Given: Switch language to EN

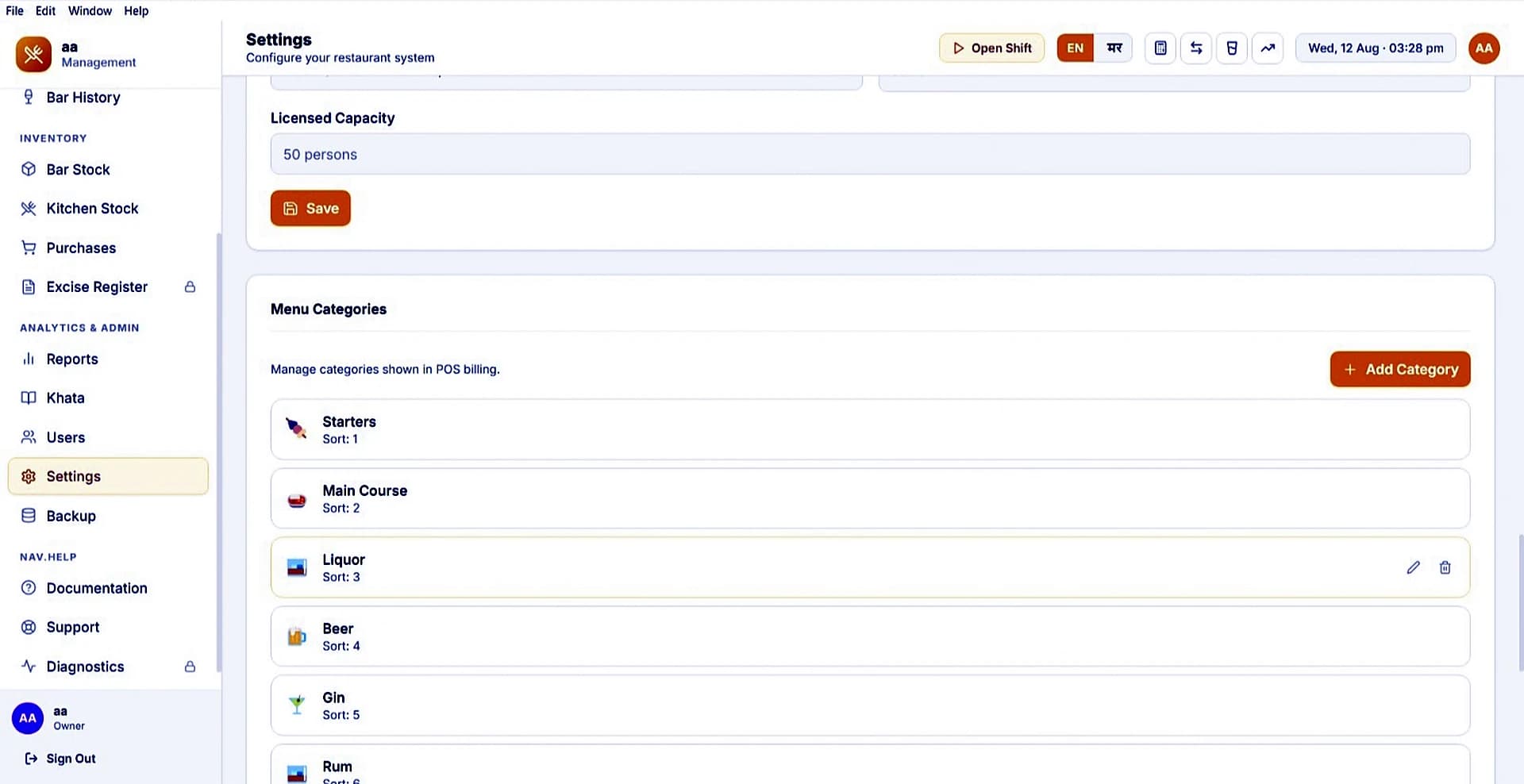Looking at the screenshot, I should point(1075,48).
